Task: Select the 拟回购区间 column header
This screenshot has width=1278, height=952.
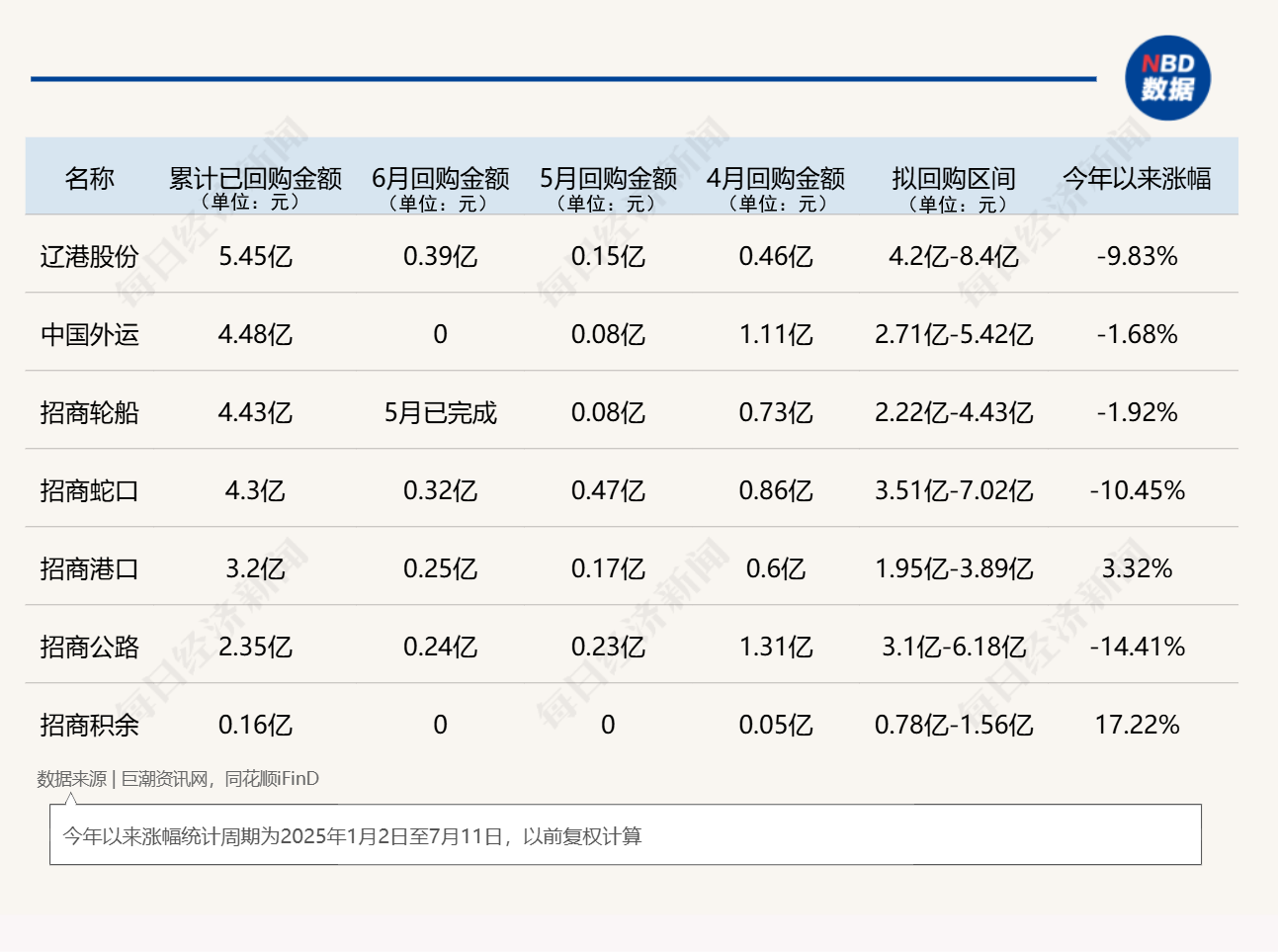Action: tap(954, 179)
